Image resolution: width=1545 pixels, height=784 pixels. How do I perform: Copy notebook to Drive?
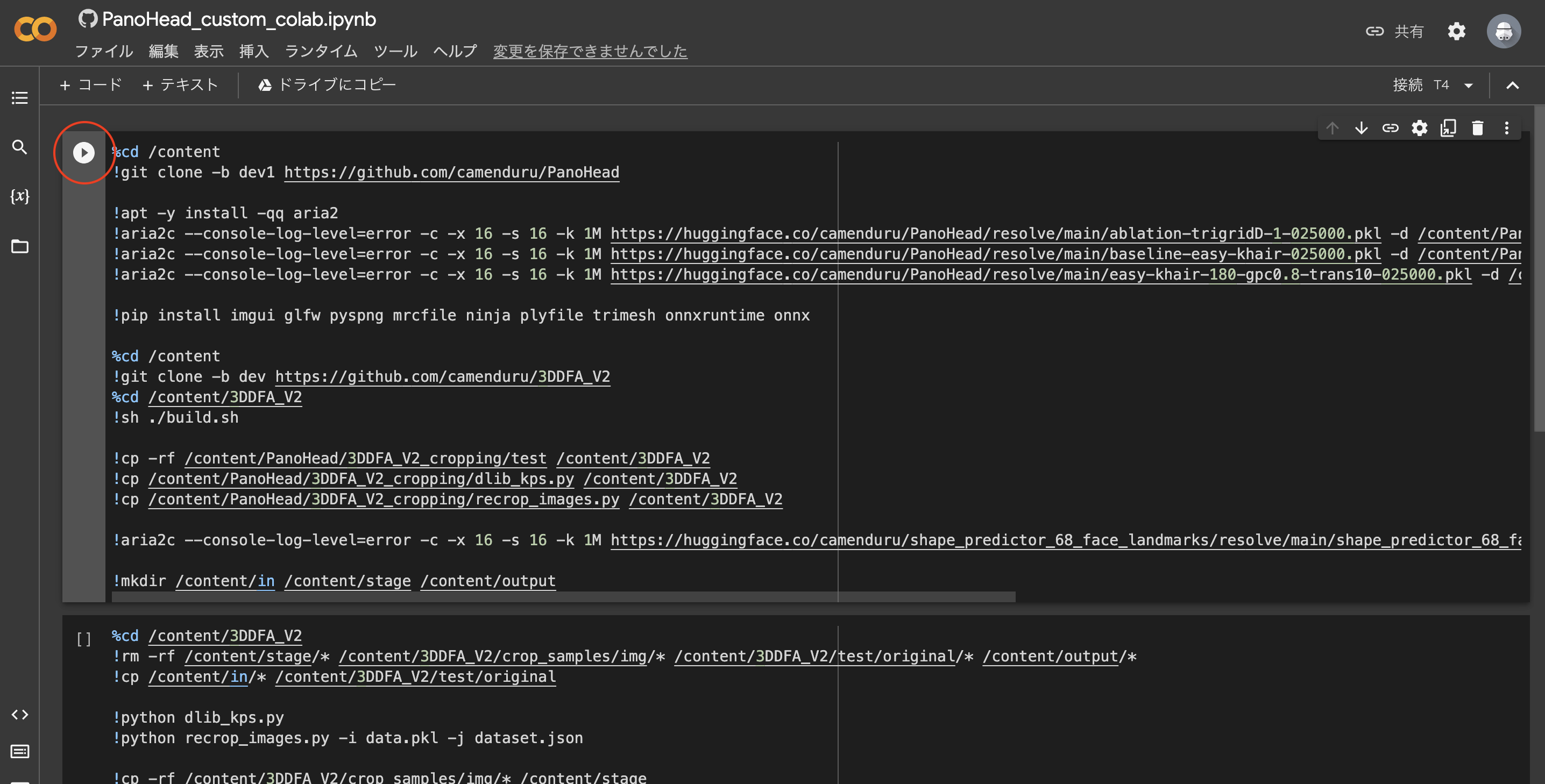pyautogui.click(x=327, y=85)
